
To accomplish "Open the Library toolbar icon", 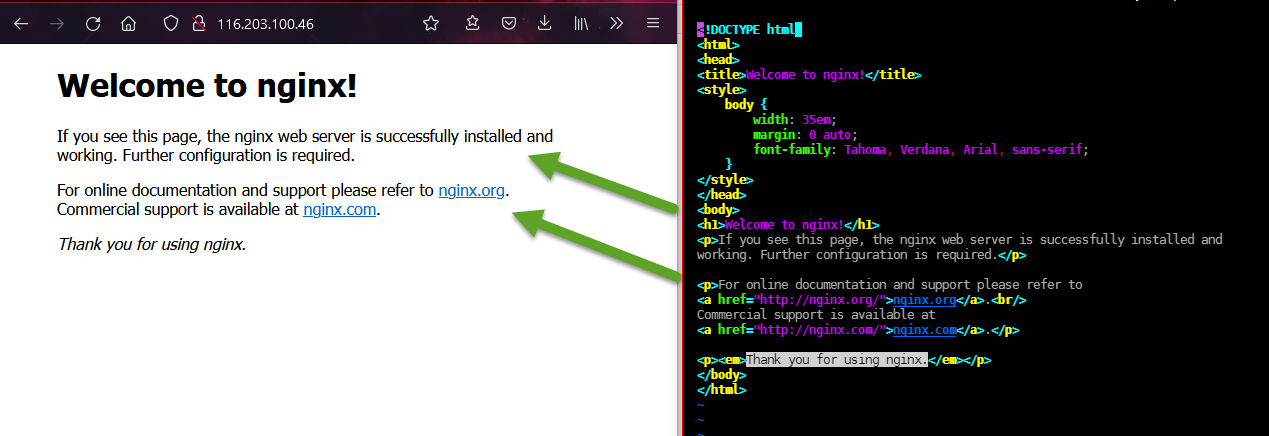I will [x=581, y=23].
